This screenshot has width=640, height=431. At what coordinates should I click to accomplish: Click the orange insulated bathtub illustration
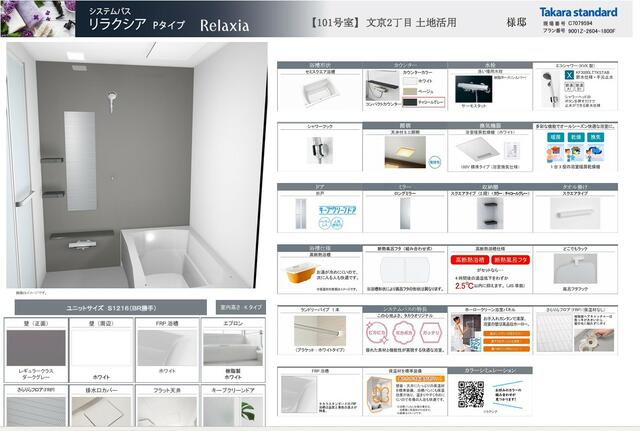[x=300, y=273]
